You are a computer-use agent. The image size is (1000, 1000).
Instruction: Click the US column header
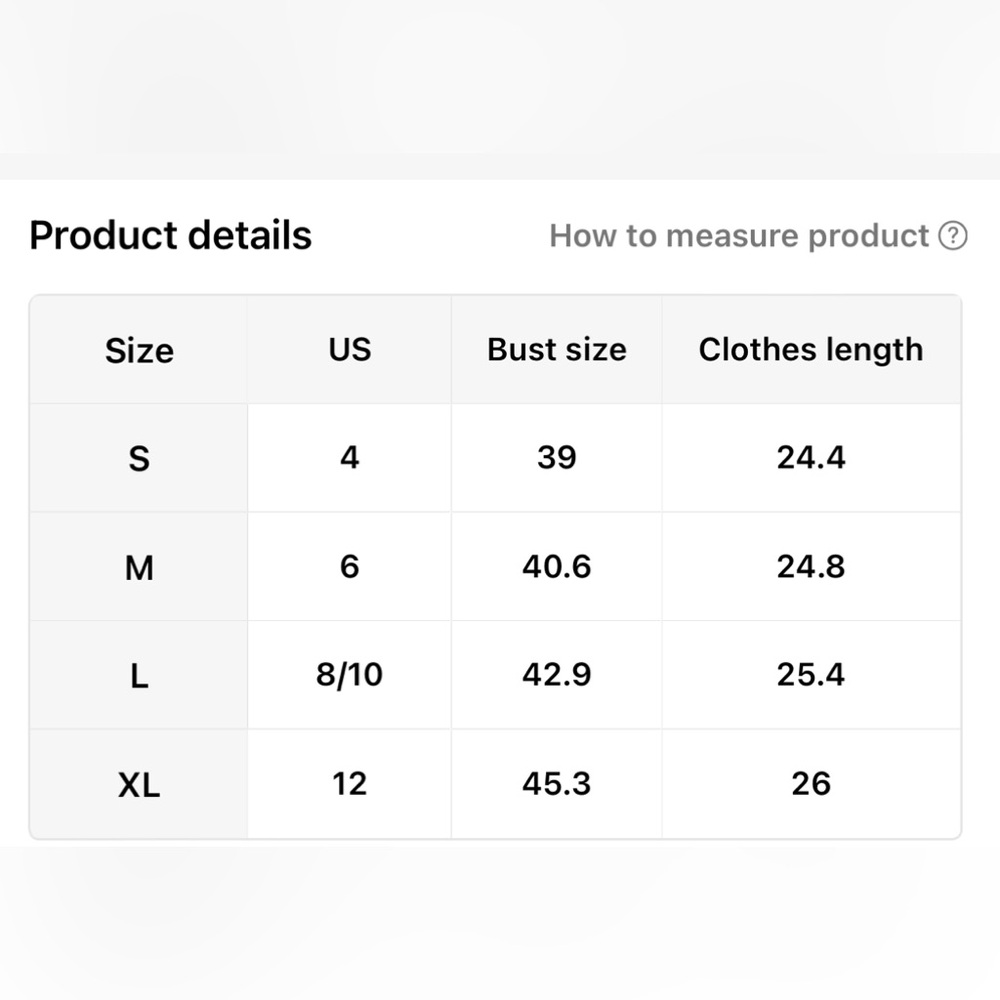coord(349,350)
